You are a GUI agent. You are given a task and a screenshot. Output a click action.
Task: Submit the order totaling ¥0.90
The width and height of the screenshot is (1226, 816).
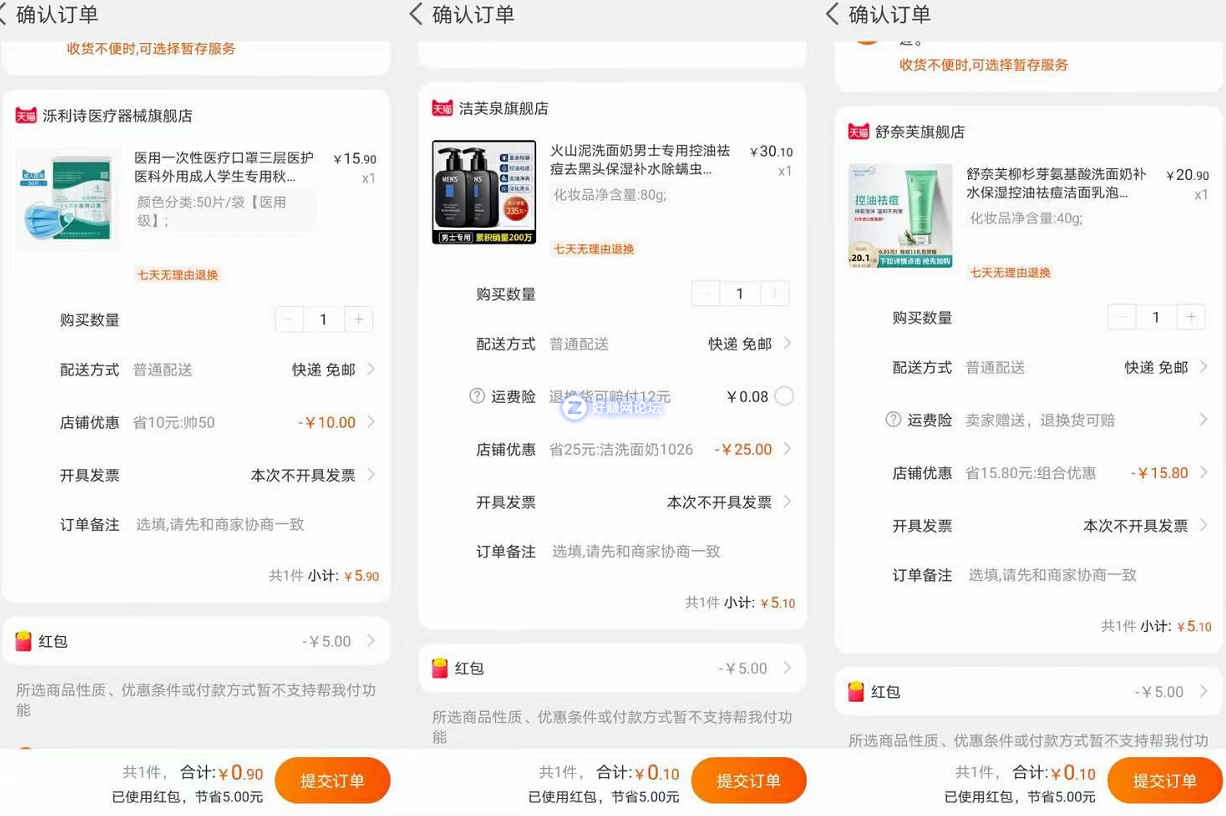coord(332,781)
